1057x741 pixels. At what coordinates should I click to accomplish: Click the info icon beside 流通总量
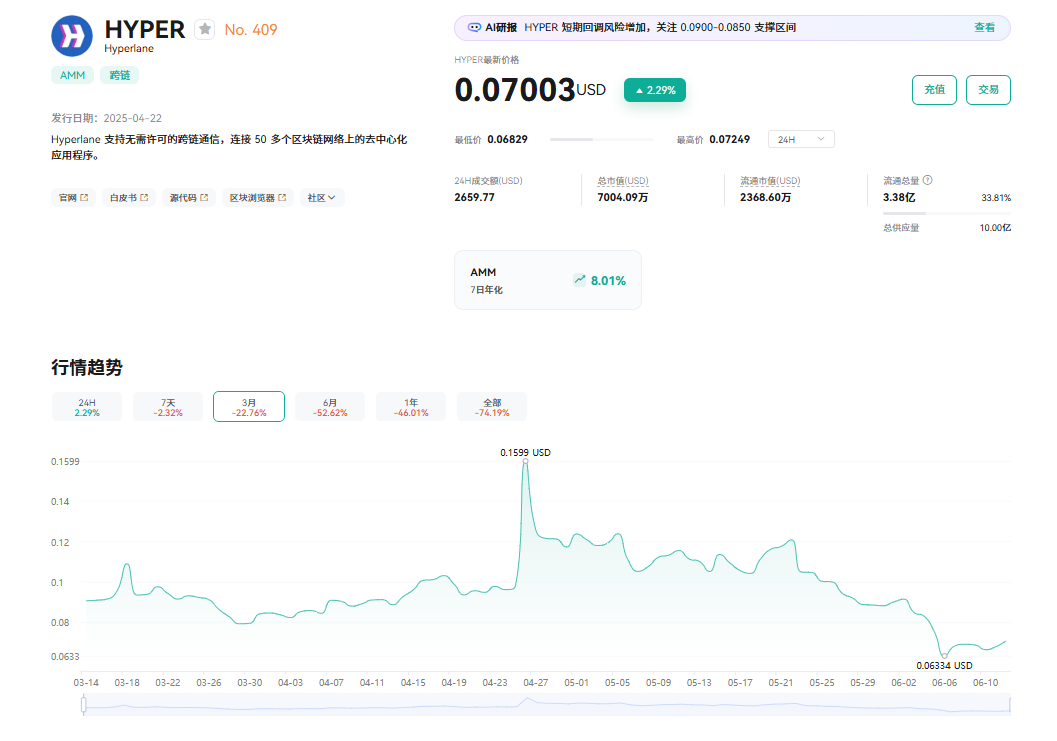pyautogui.click(x=928, y=180)
